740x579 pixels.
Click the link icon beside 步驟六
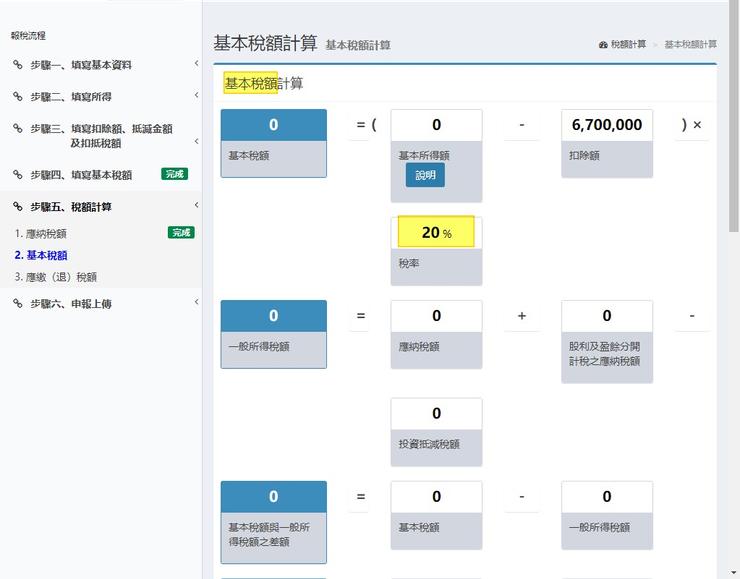click(x=18, y=304)
